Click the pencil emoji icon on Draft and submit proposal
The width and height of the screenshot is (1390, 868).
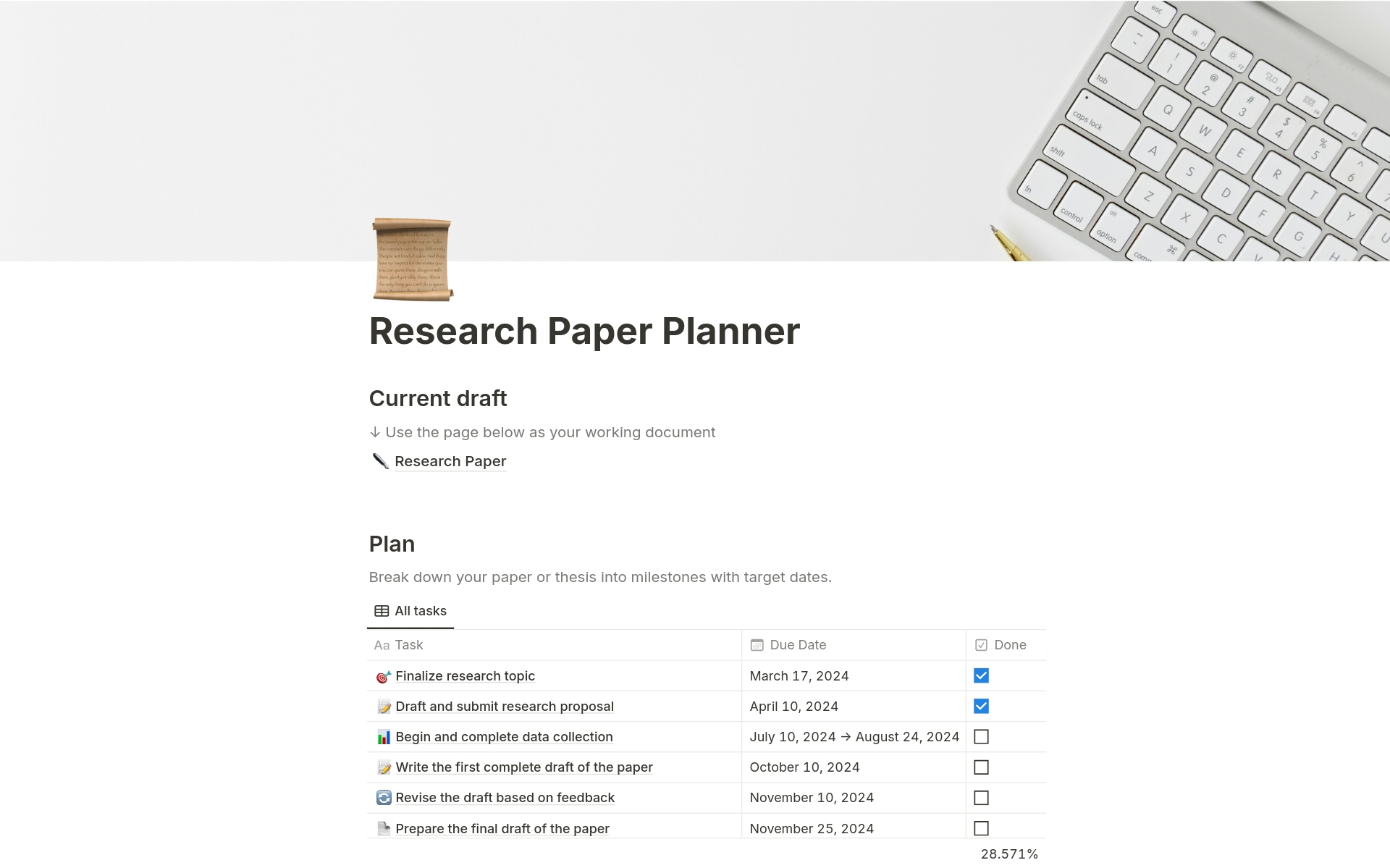pyautogui.click(x=383, y=706)
